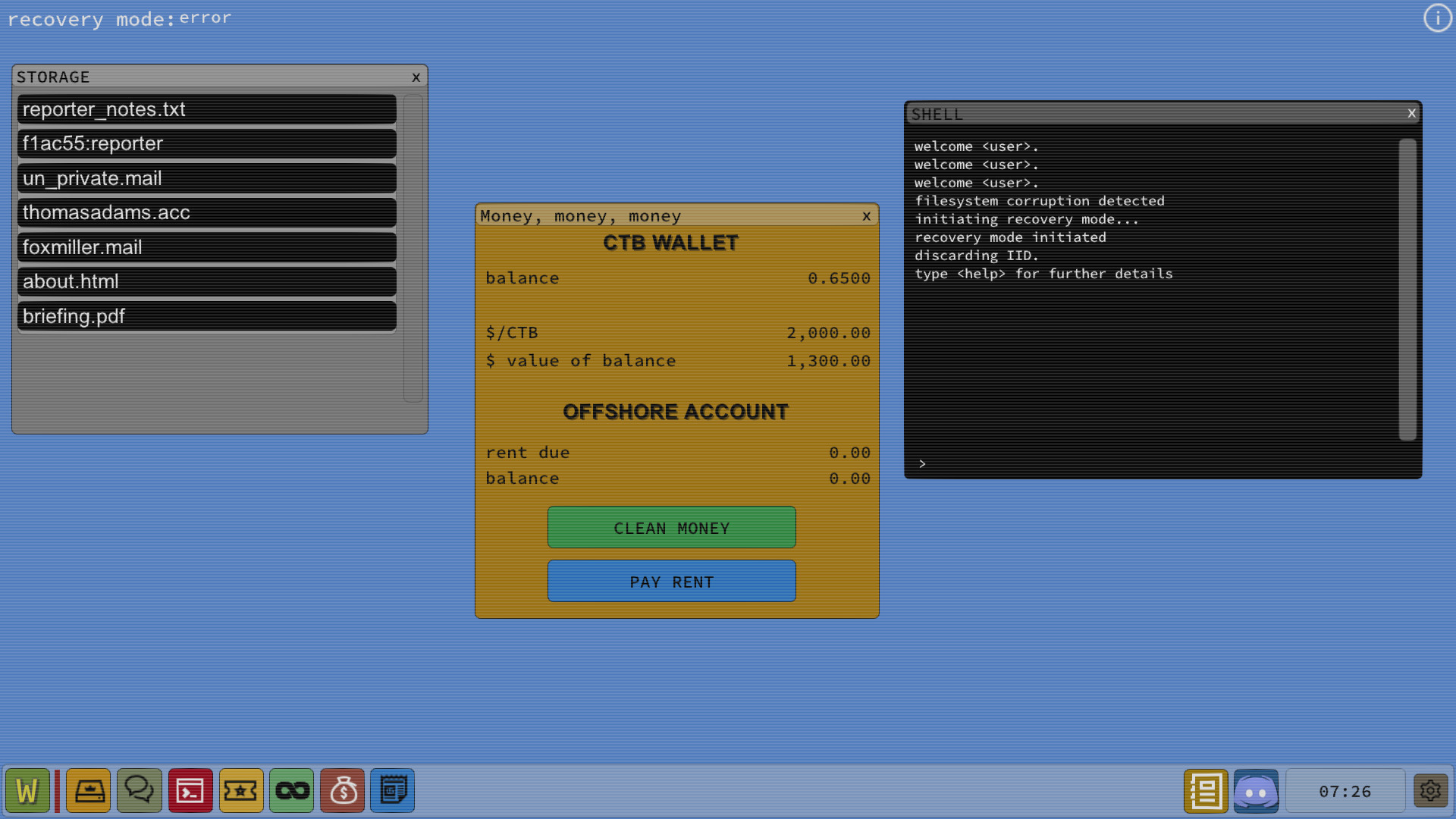Open briefing.pdf from the storage list
The width and height of the screenshot is (1456, 819).
[206, 316]
